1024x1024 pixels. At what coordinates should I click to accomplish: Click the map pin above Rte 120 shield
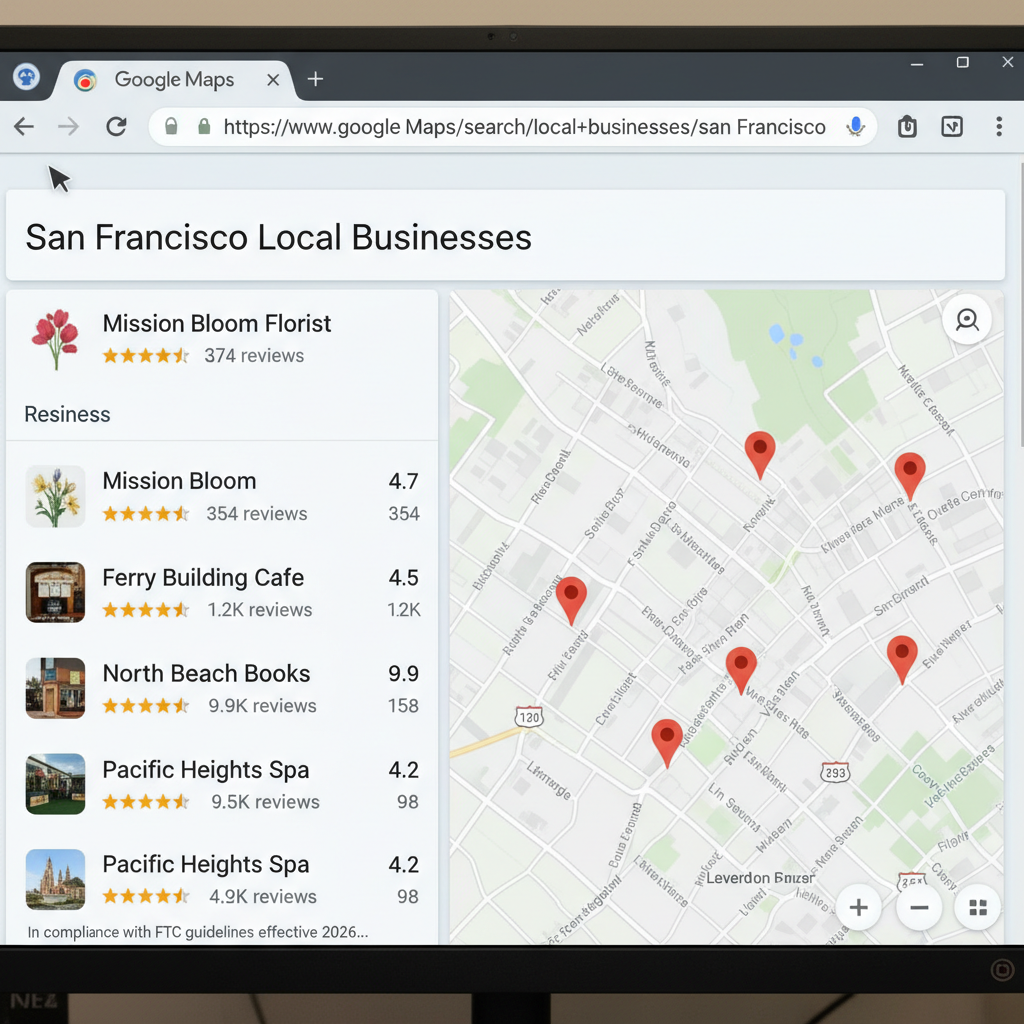[x=571, y=600]
